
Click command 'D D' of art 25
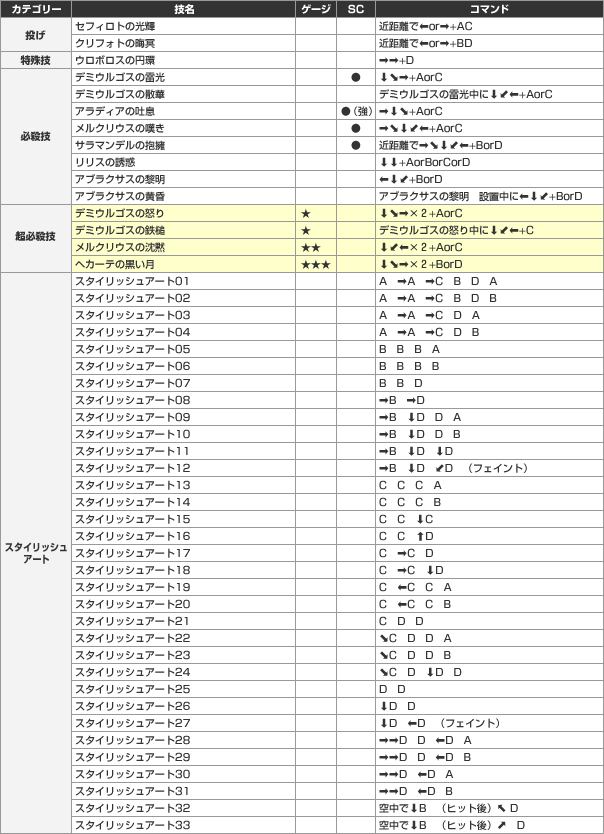point(392,689)
